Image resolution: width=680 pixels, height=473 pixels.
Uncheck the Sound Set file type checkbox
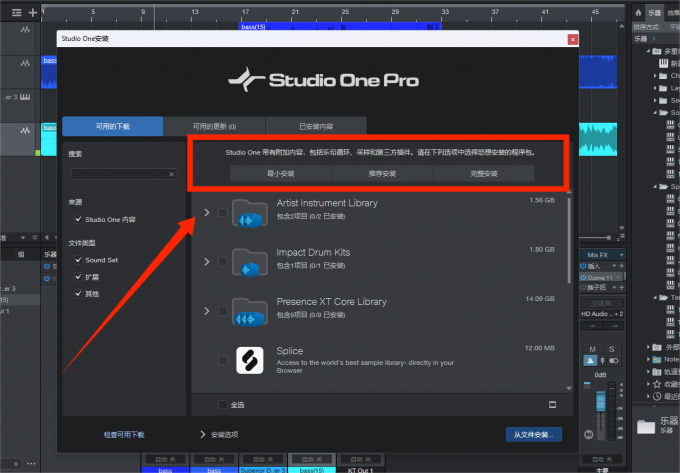coord(78,260)
